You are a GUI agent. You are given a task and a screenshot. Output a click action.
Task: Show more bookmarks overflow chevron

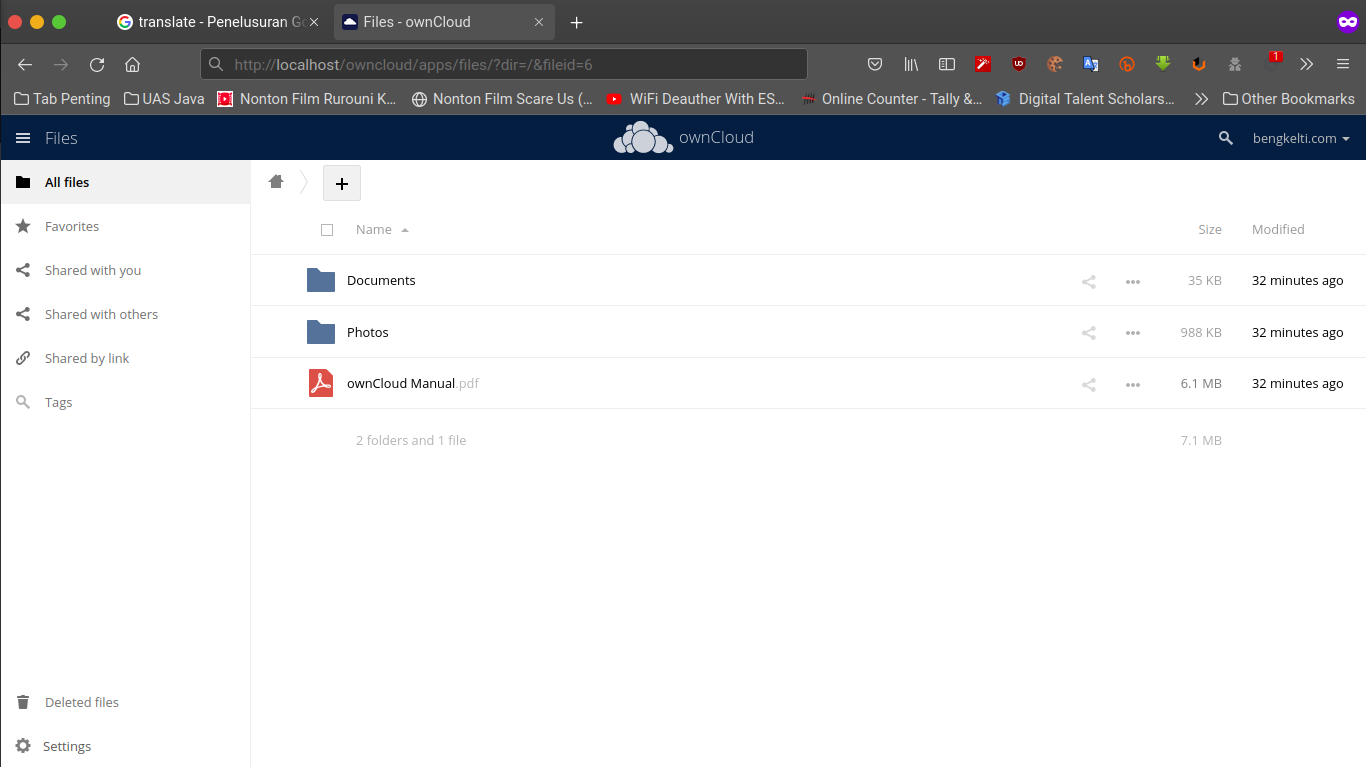click(1201, 98)
